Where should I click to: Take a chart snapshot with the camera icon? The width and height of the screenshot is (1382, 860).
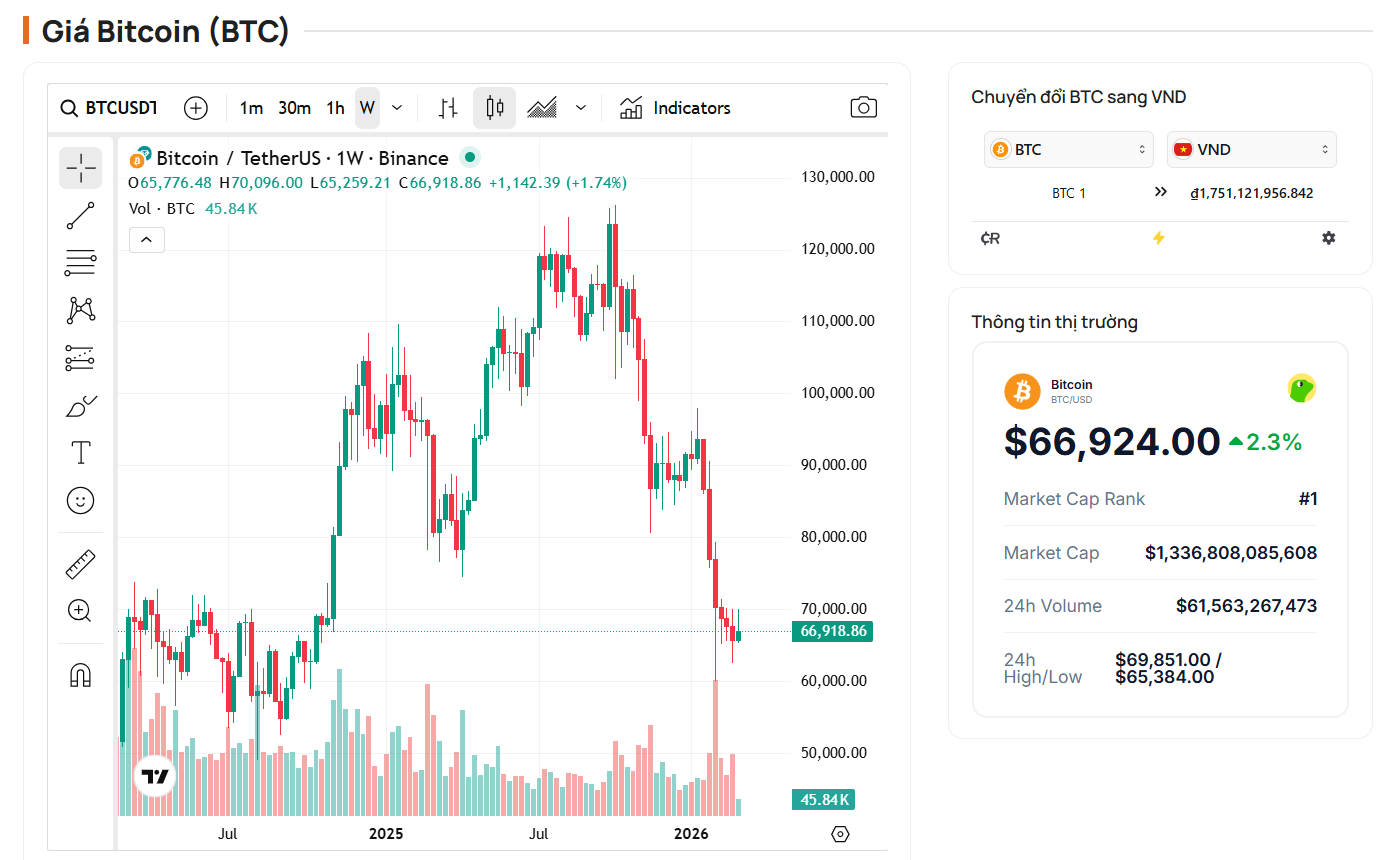(x=863, y=107)
